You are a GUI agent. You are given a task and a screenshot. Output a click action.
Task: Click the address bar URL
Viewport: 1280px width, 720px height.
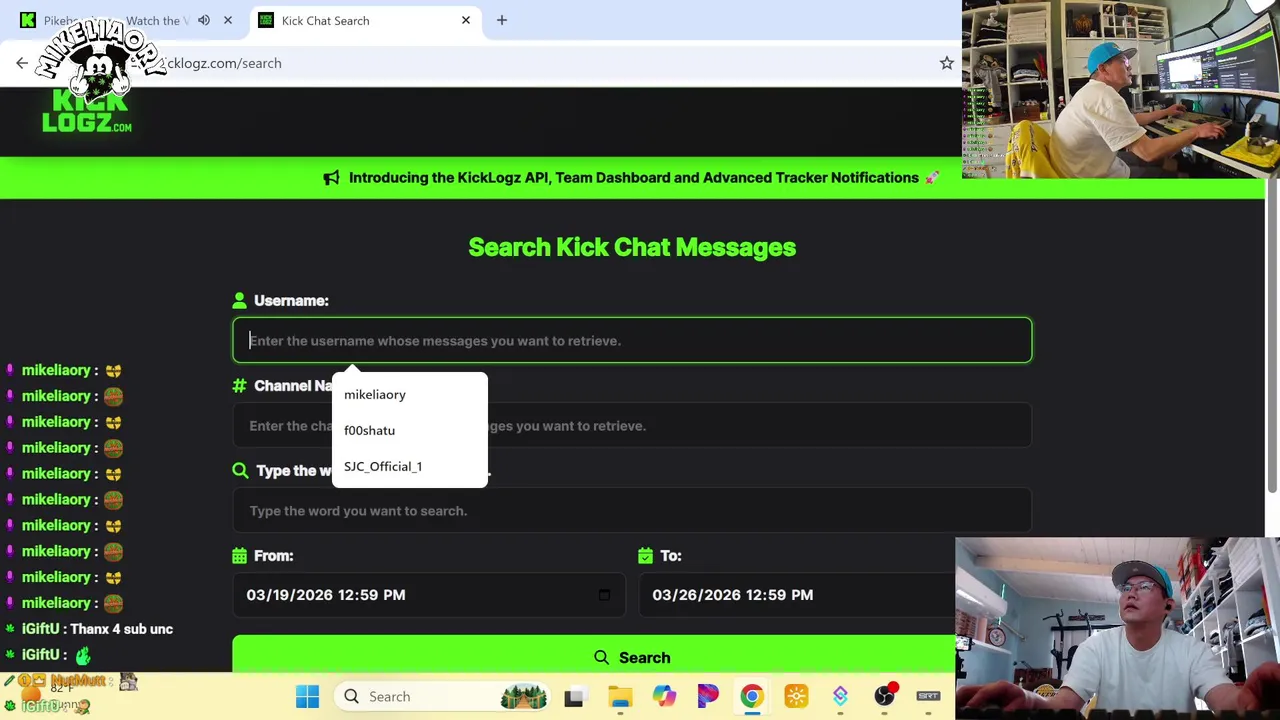[224, 63]
